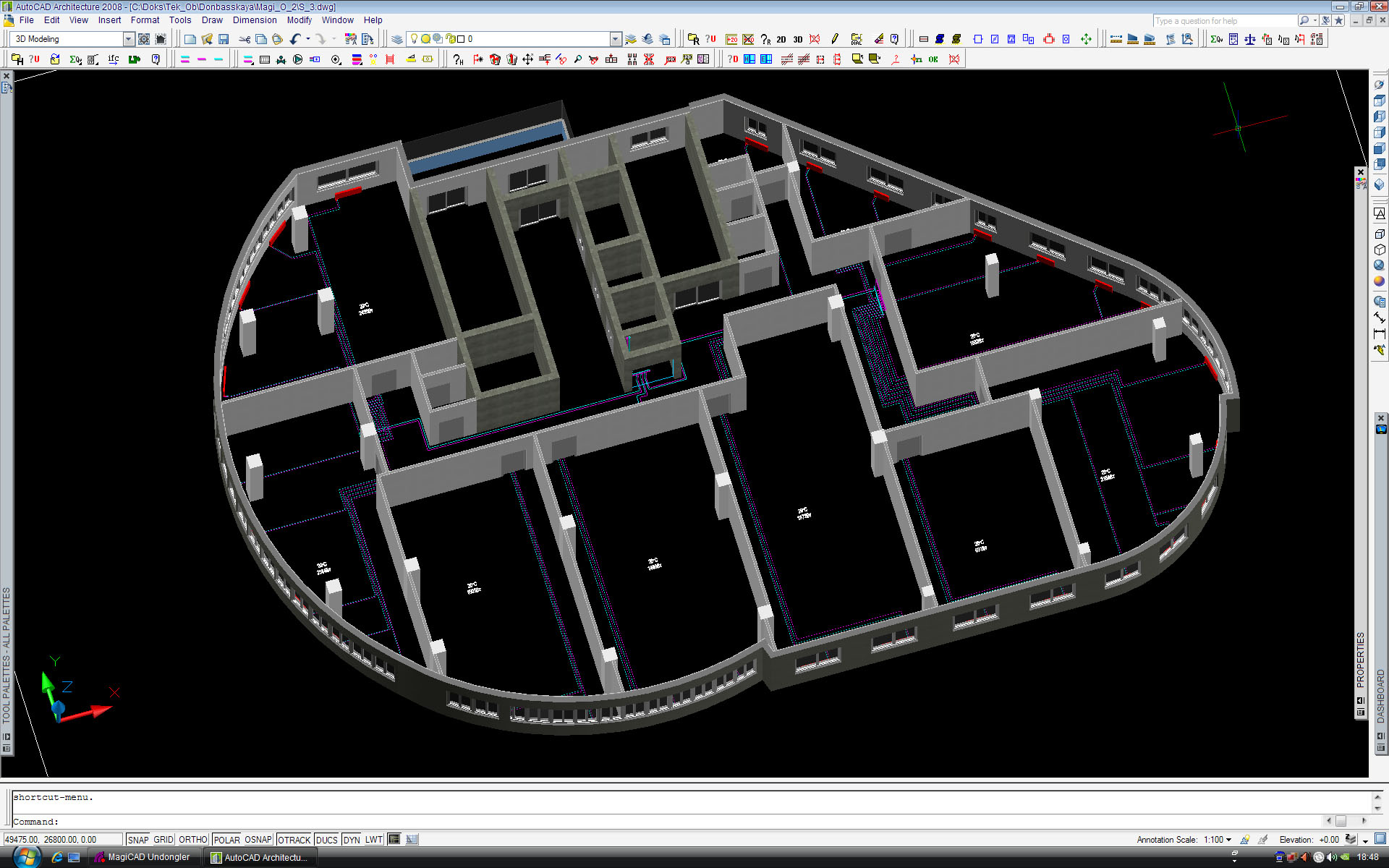Image resolution: width=1389 pixels, height=868 pixels.
Task: Expand the layer list dropdown arrow
Action: coord(616,39)
